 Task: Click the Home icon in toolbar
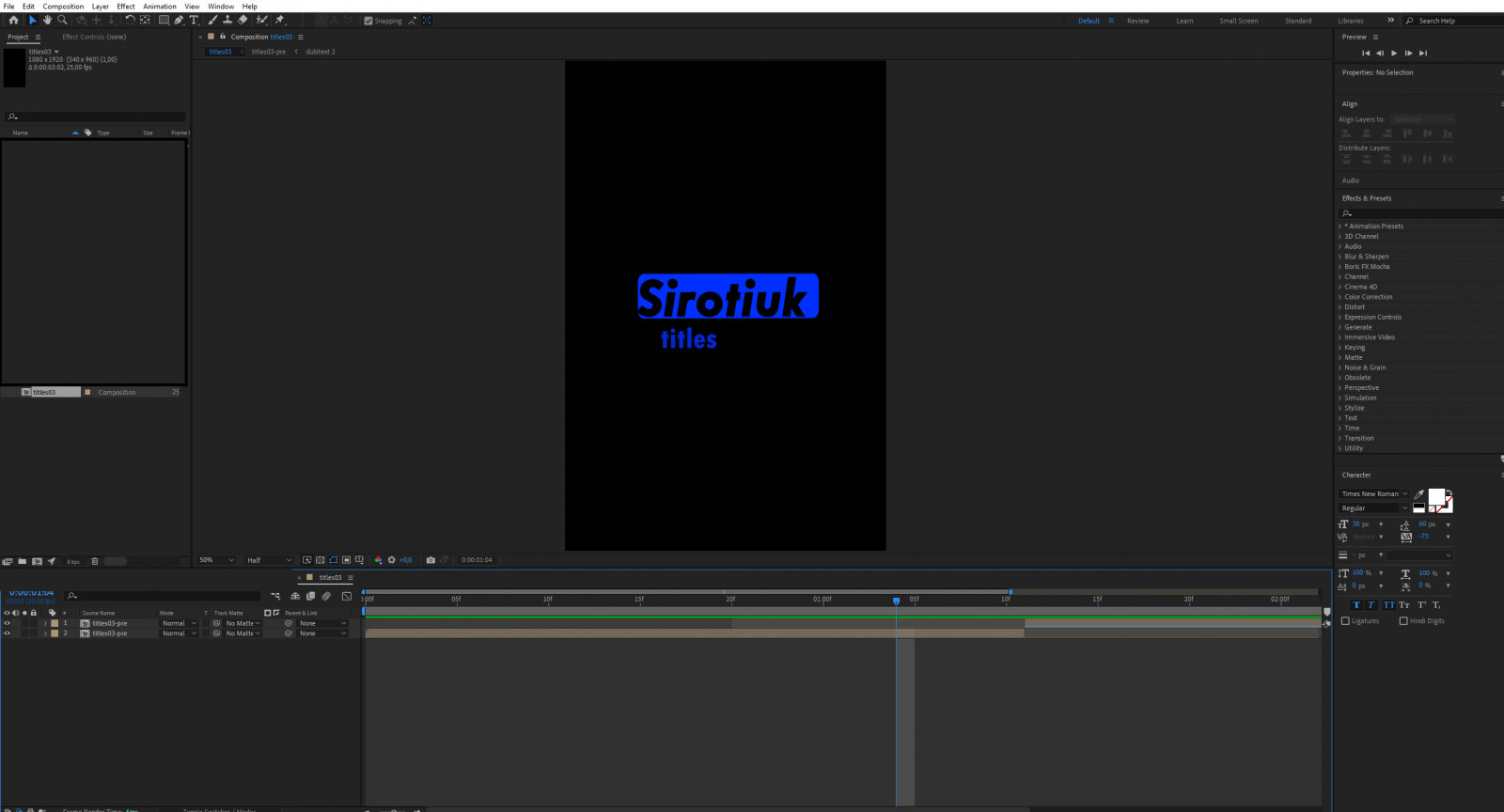click(x=13, y=20)
